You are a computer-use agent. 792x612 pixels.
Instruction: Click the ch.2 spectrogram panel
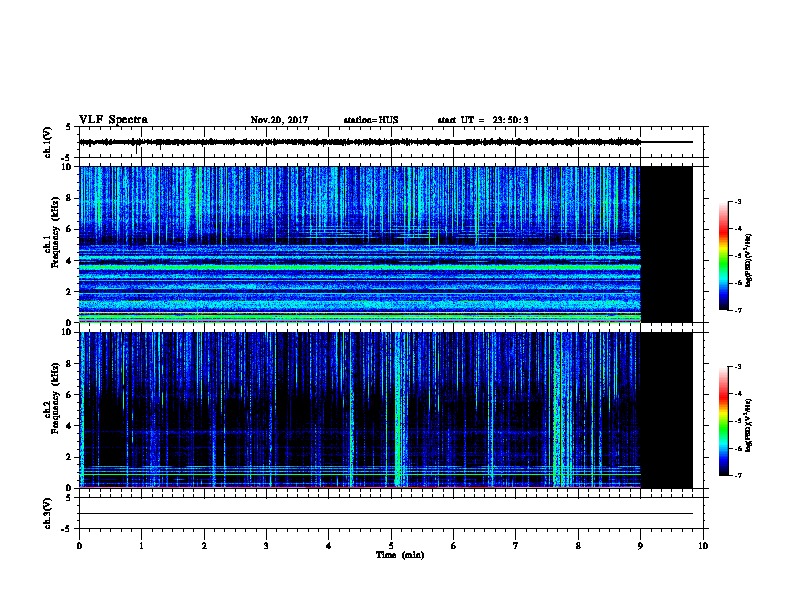[386, 410]
